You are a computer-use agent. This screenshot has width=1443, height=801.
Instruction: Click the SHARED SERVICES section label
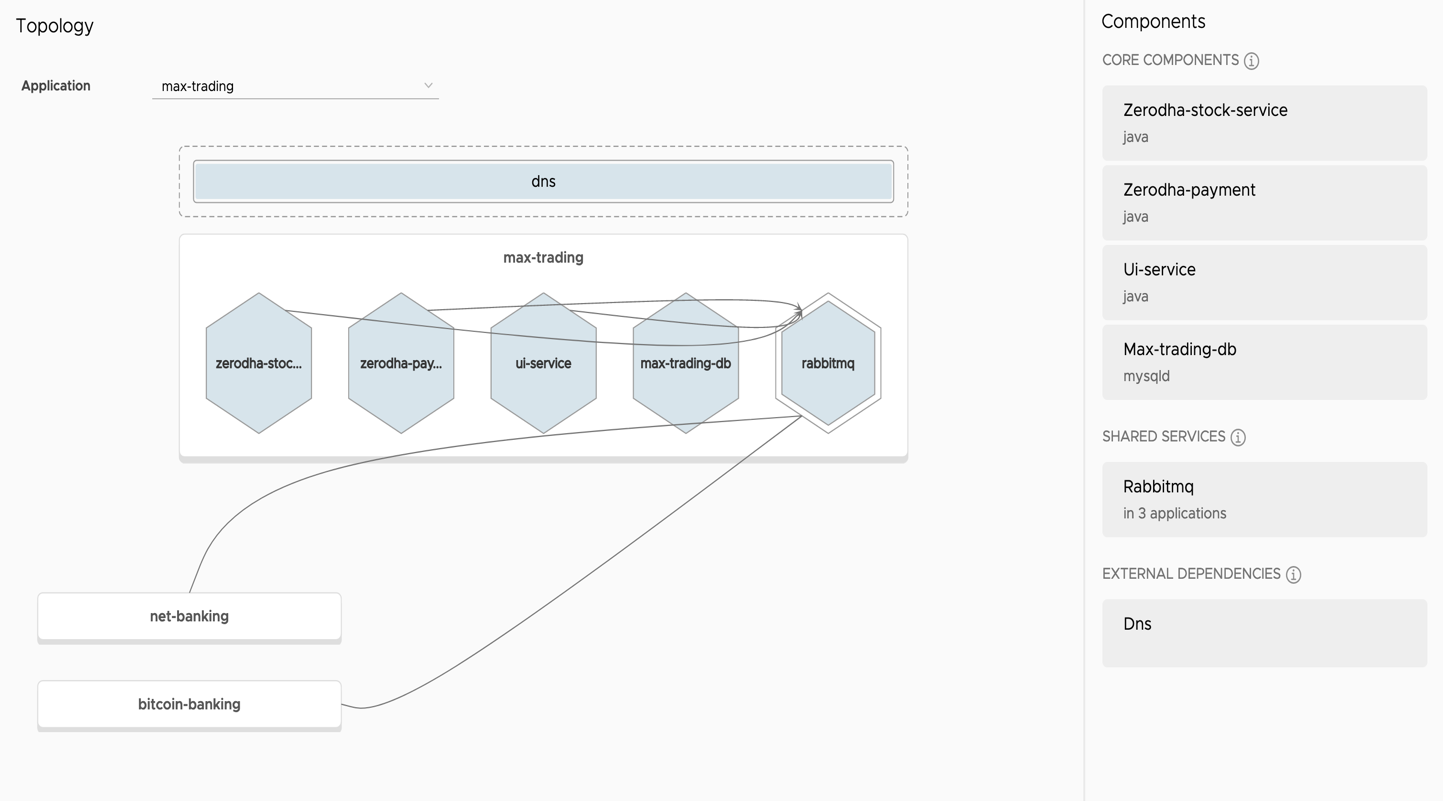(1163, 437)
